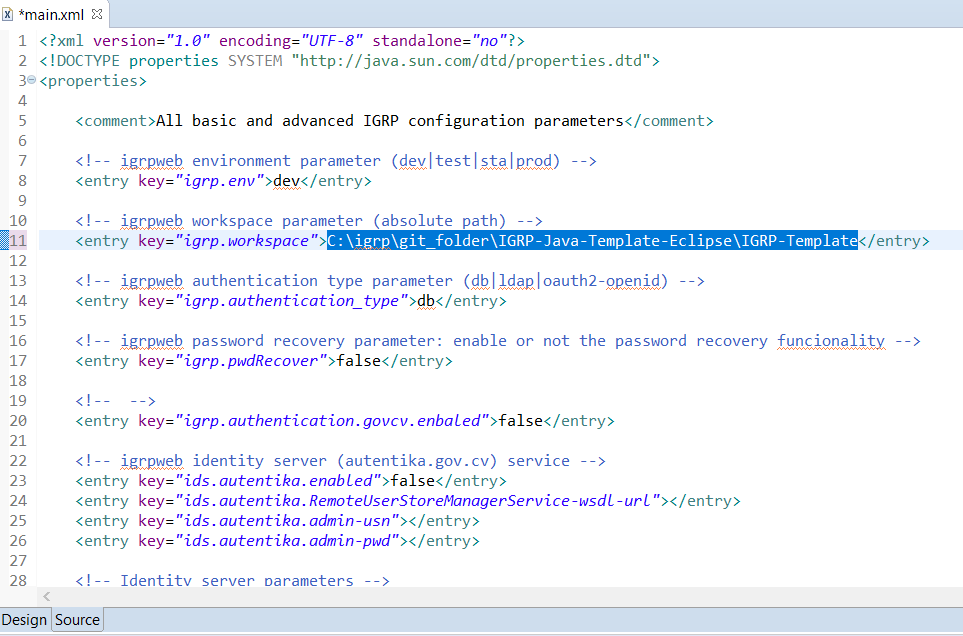This screenshot has height=636, width=963.
Task: Click the empty comment on line 19
Action: tap(115, 401)
